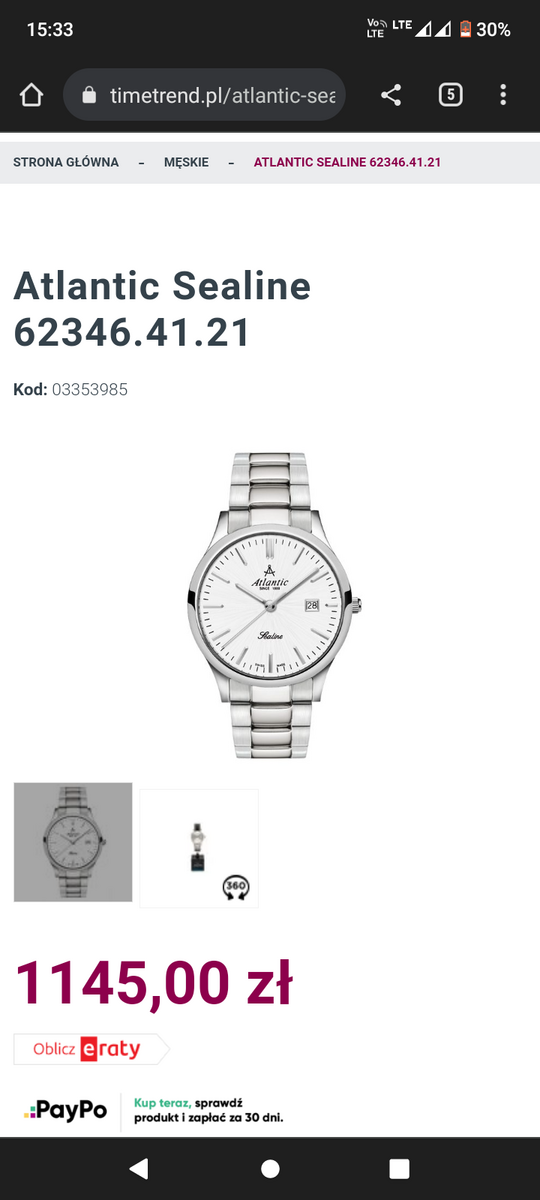Tap the Android recent apps square
Image resolution: width=540 pixels, height=1200 pixels.
pyautogui.click(x=399, y=1168)
